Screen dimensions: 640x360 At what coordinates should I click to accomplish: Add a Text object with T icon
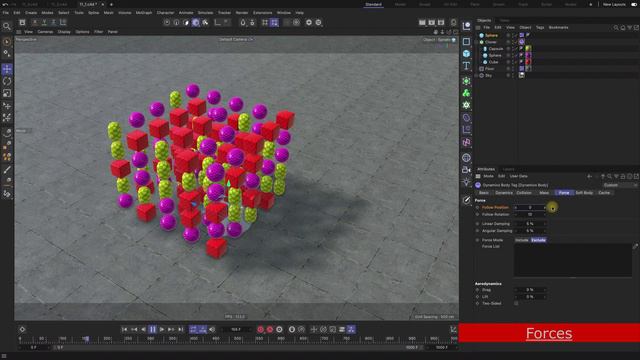pos(467,66)
